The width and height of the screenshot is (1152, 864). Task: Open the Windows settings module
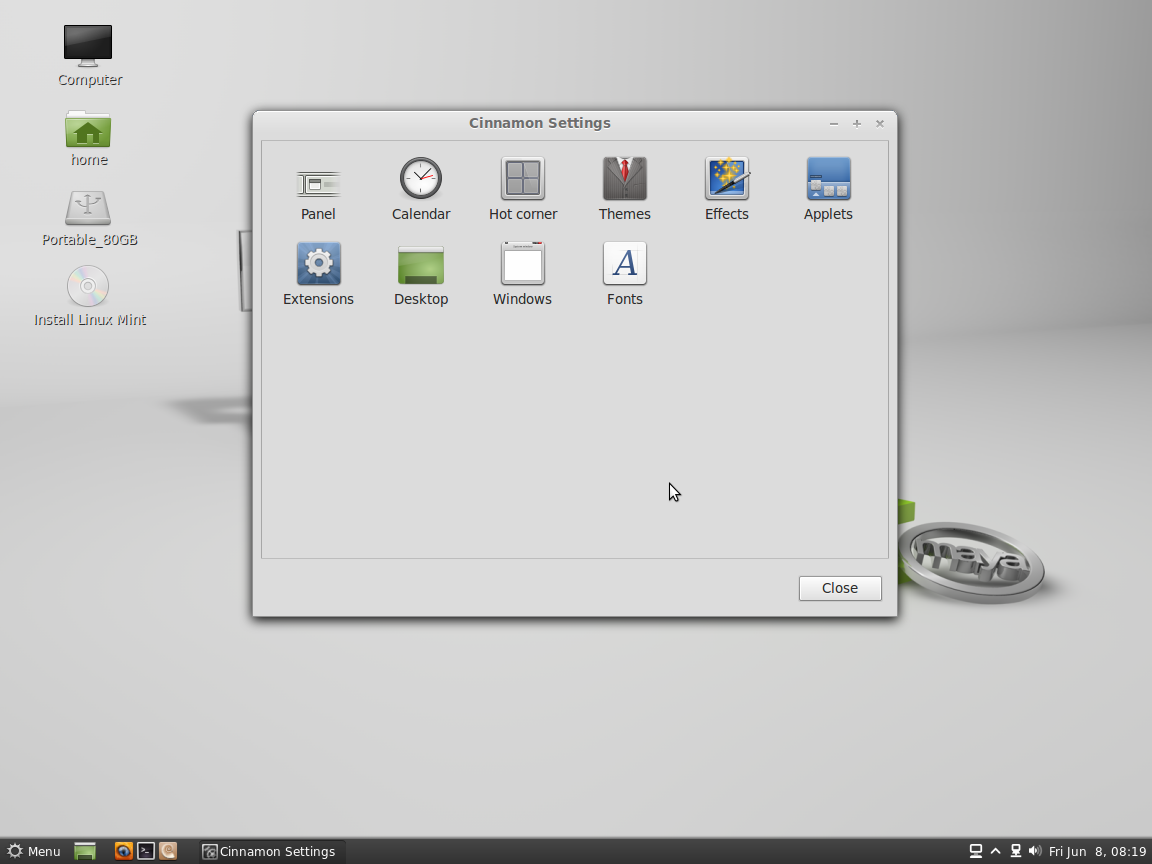(522, 274)
